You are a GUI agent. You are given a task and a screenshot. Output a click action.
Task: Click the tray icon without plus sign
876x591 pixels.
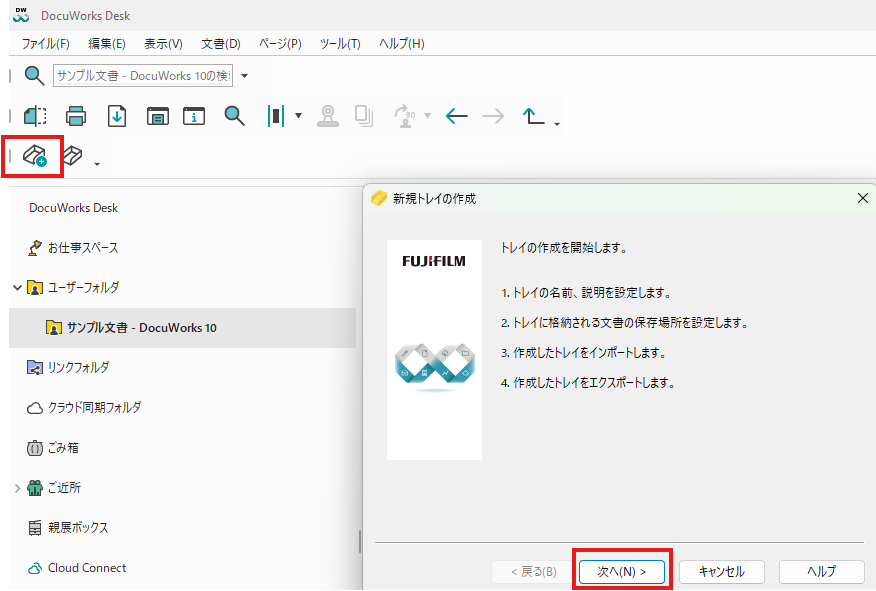click(73, 155)
